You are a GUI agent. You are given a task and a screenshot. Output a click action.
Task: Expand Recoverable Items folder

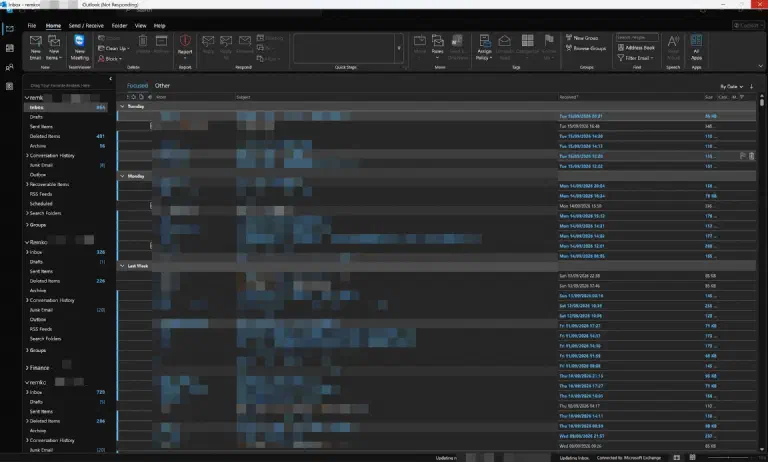point(27,184)
